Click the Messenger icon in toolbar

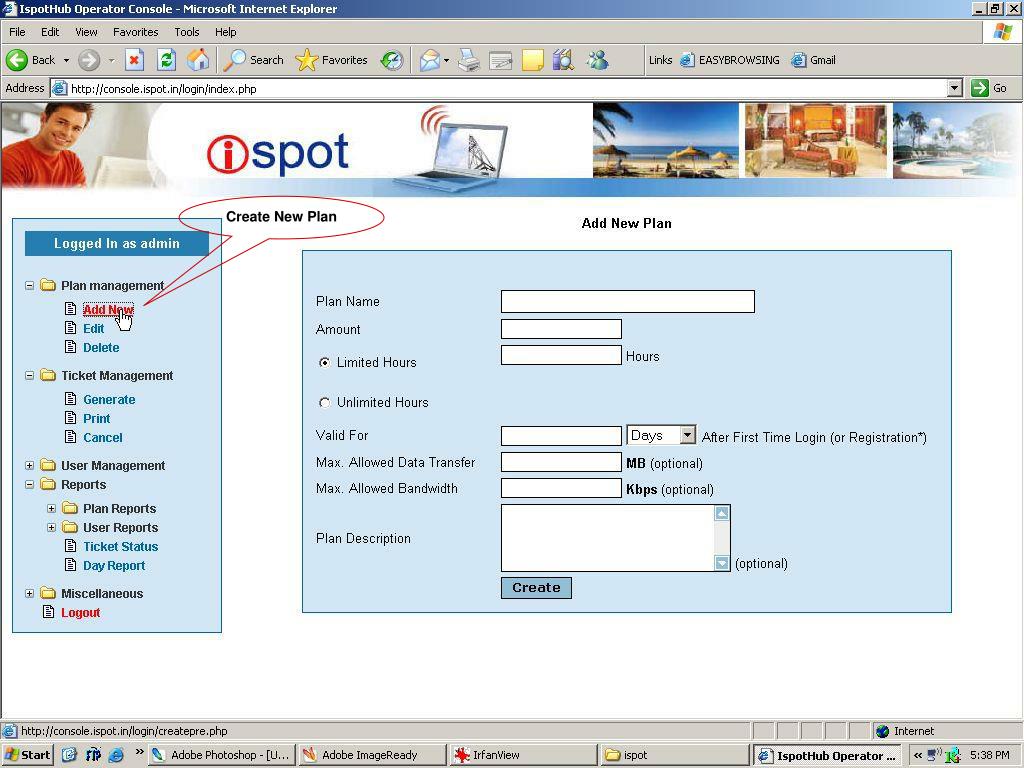[598, 60]
